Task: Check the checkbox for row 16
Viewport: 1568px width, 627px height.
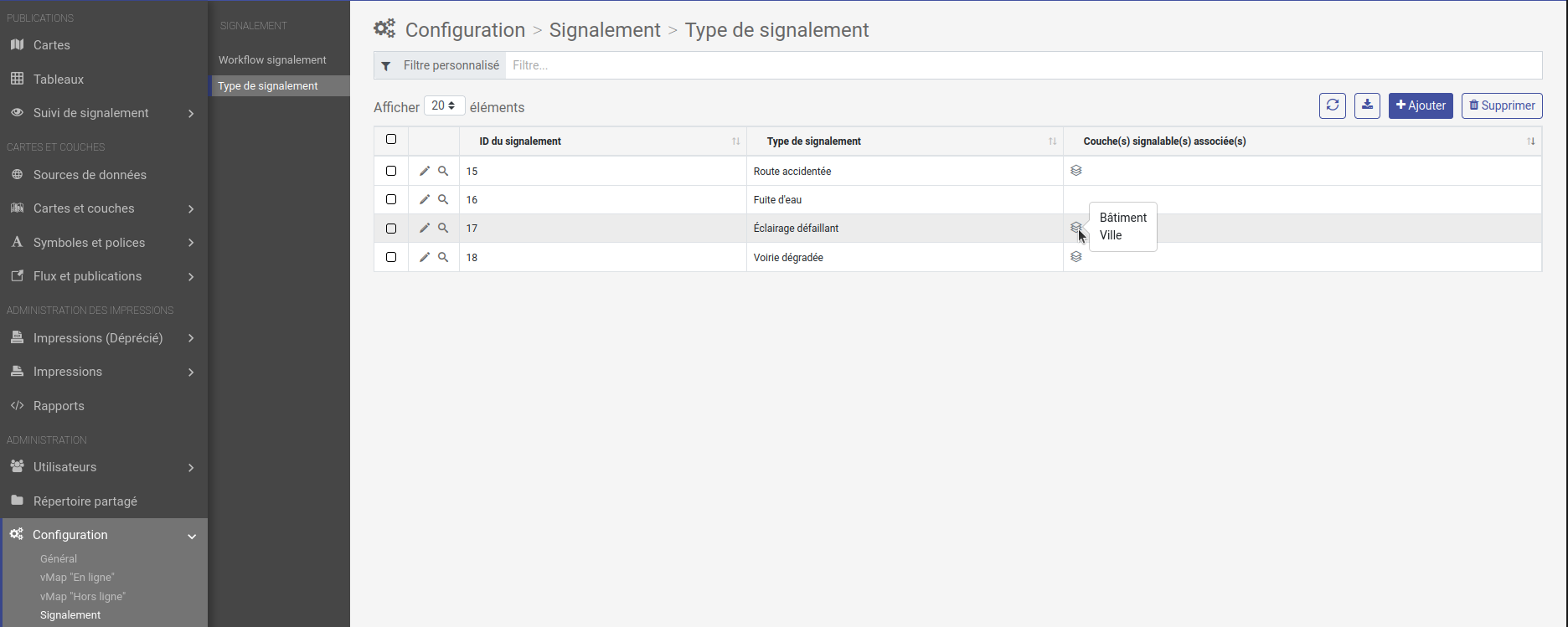Action: [391, 199]
